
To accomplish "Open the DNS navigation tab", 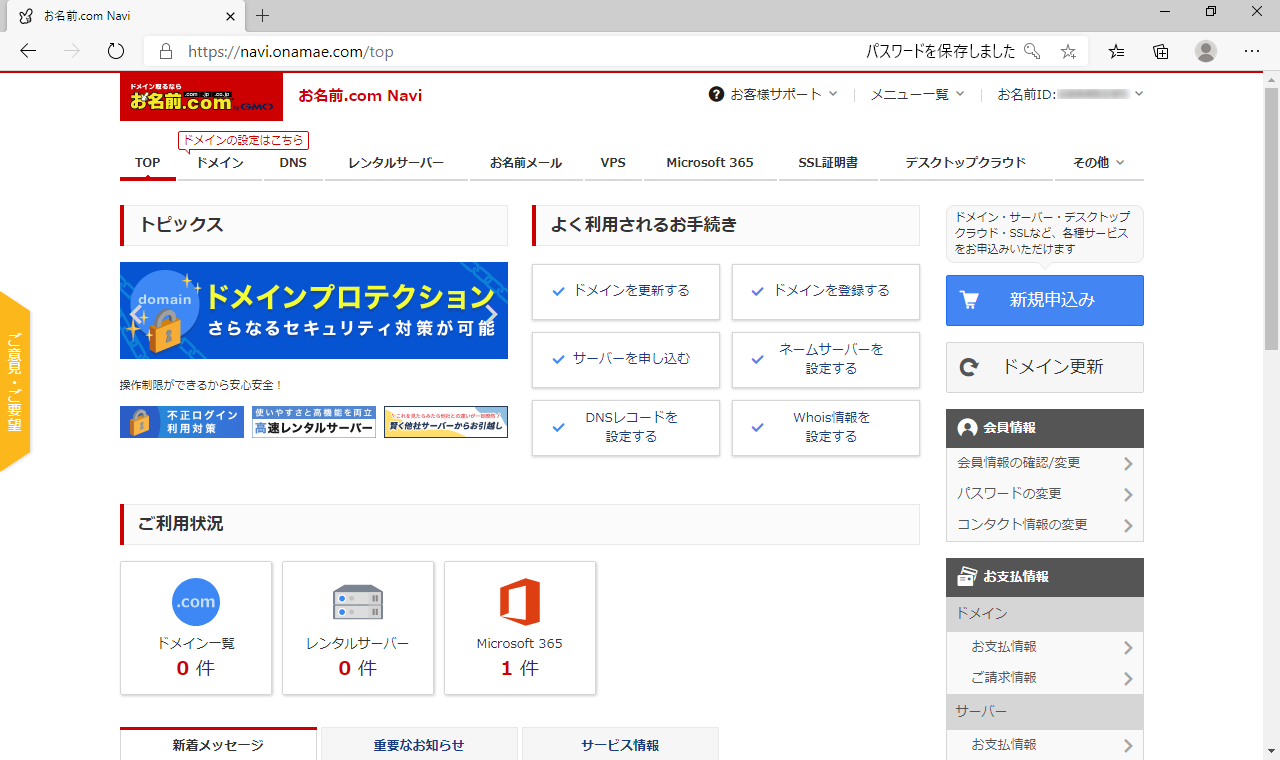I will pyautogui.click(x=293, y=162).
